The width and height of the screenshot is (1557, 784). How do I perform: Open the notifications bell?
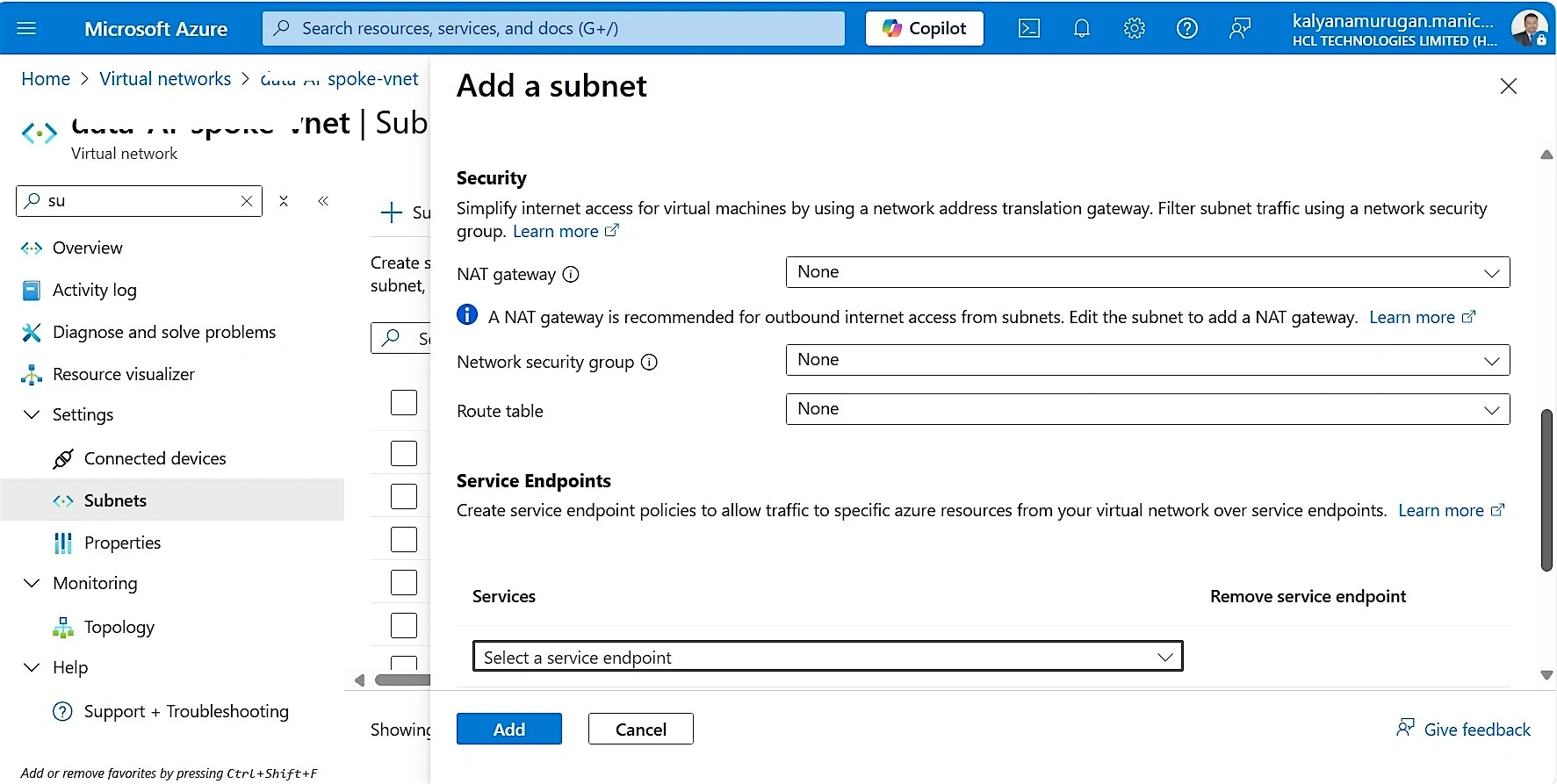click(1081, 29)
